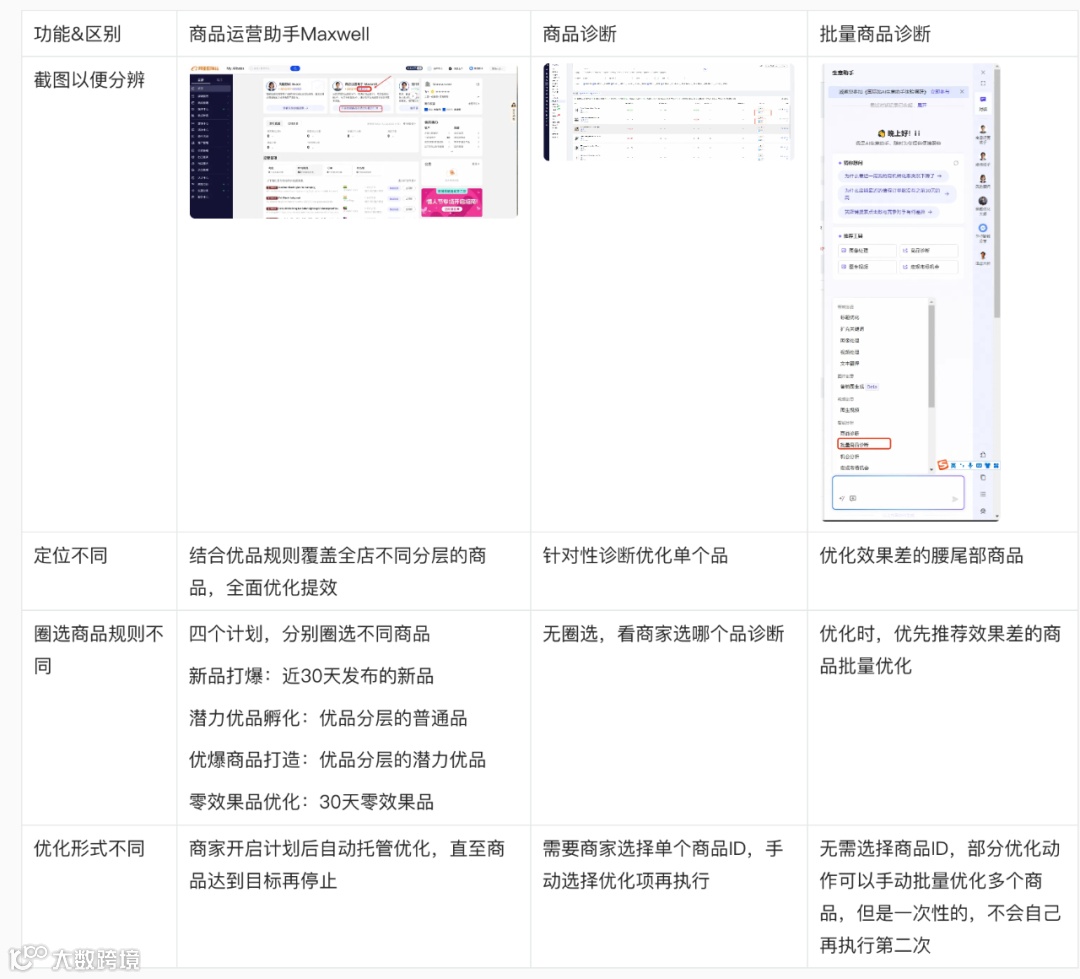Viewport: 1080px width, 979px height.
Task: Click the 定位不同 row label
Action: point(71,555)
